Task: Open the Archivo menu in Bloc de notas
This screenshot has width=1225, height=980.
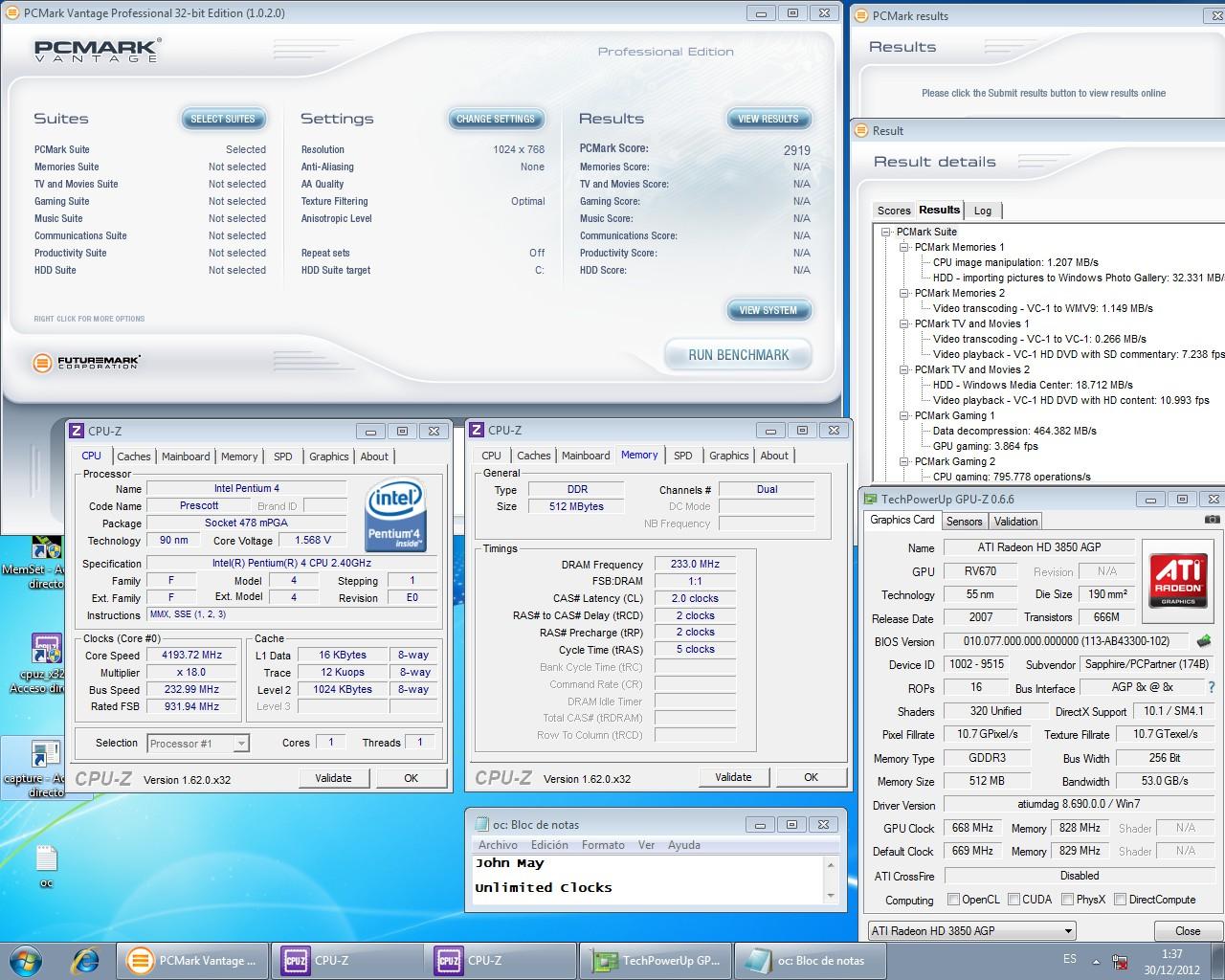Action: pyautogui.click(x=498, y=845)
